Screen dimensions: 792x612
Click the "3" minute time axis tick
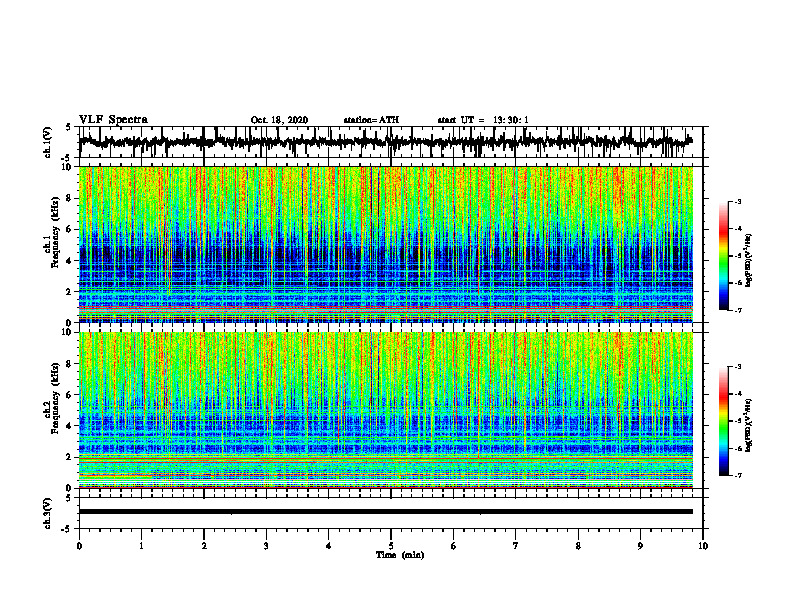pos(266,546)
